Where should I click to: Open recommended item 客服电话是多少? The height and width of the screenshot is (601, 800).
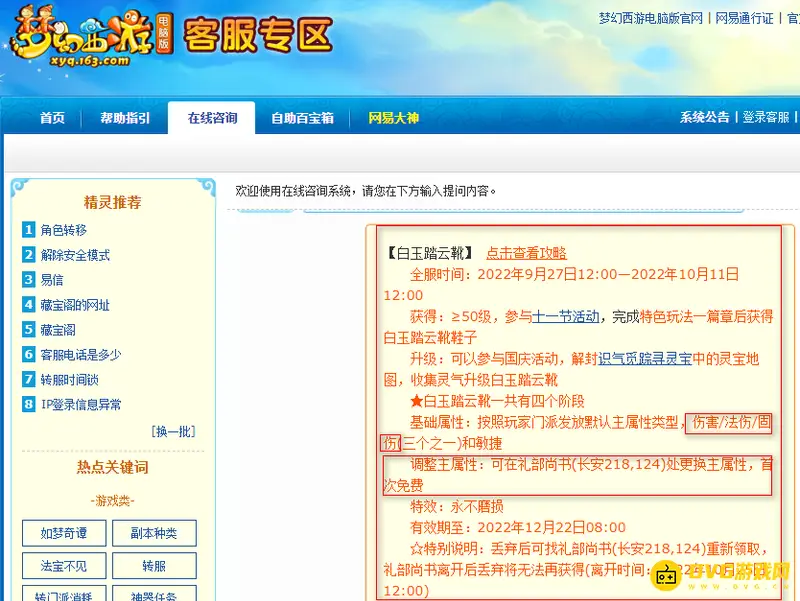[x=81, y=355]
